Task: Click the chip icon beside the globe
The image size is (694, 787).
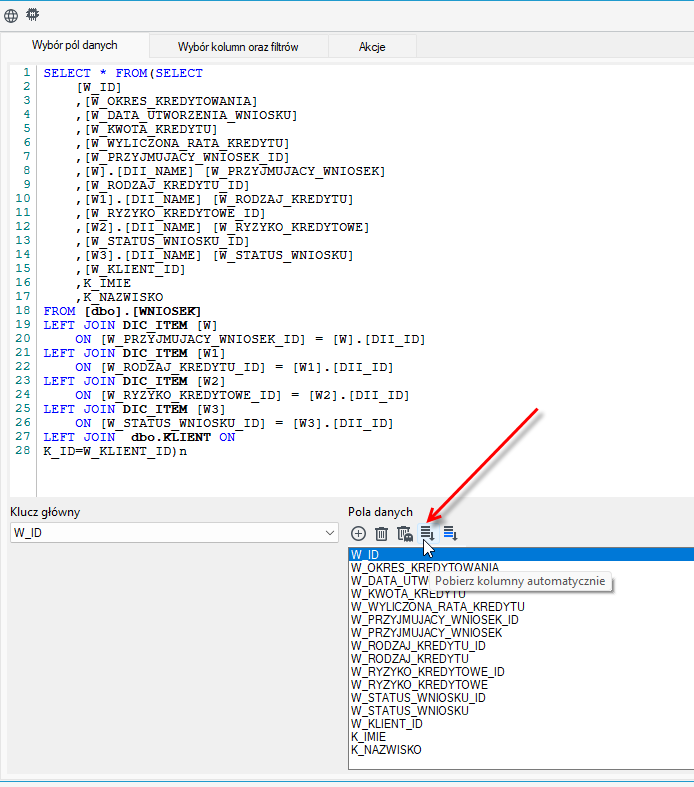Action: tap(33, 15)
